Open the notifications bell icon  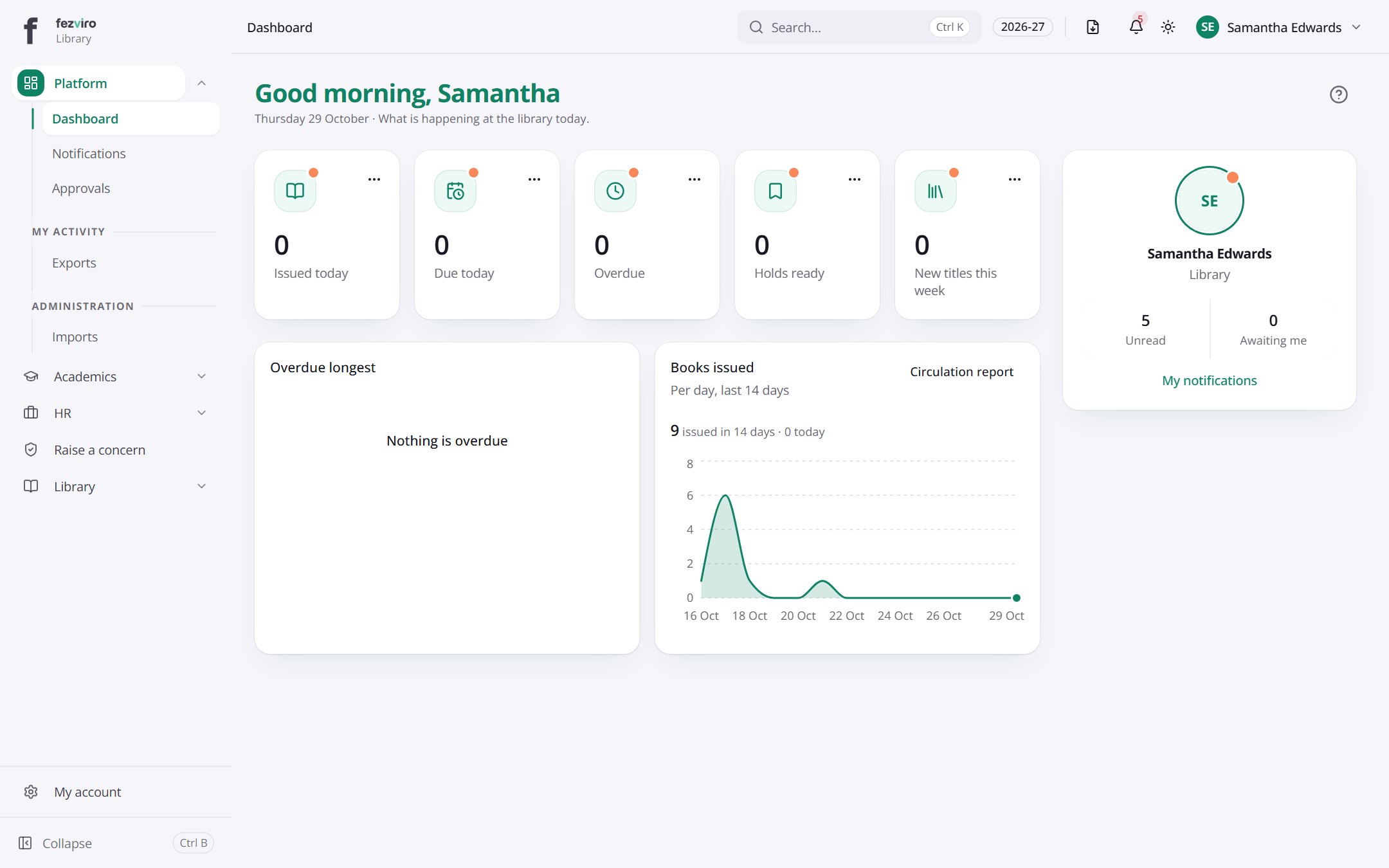pos(1136,27)
